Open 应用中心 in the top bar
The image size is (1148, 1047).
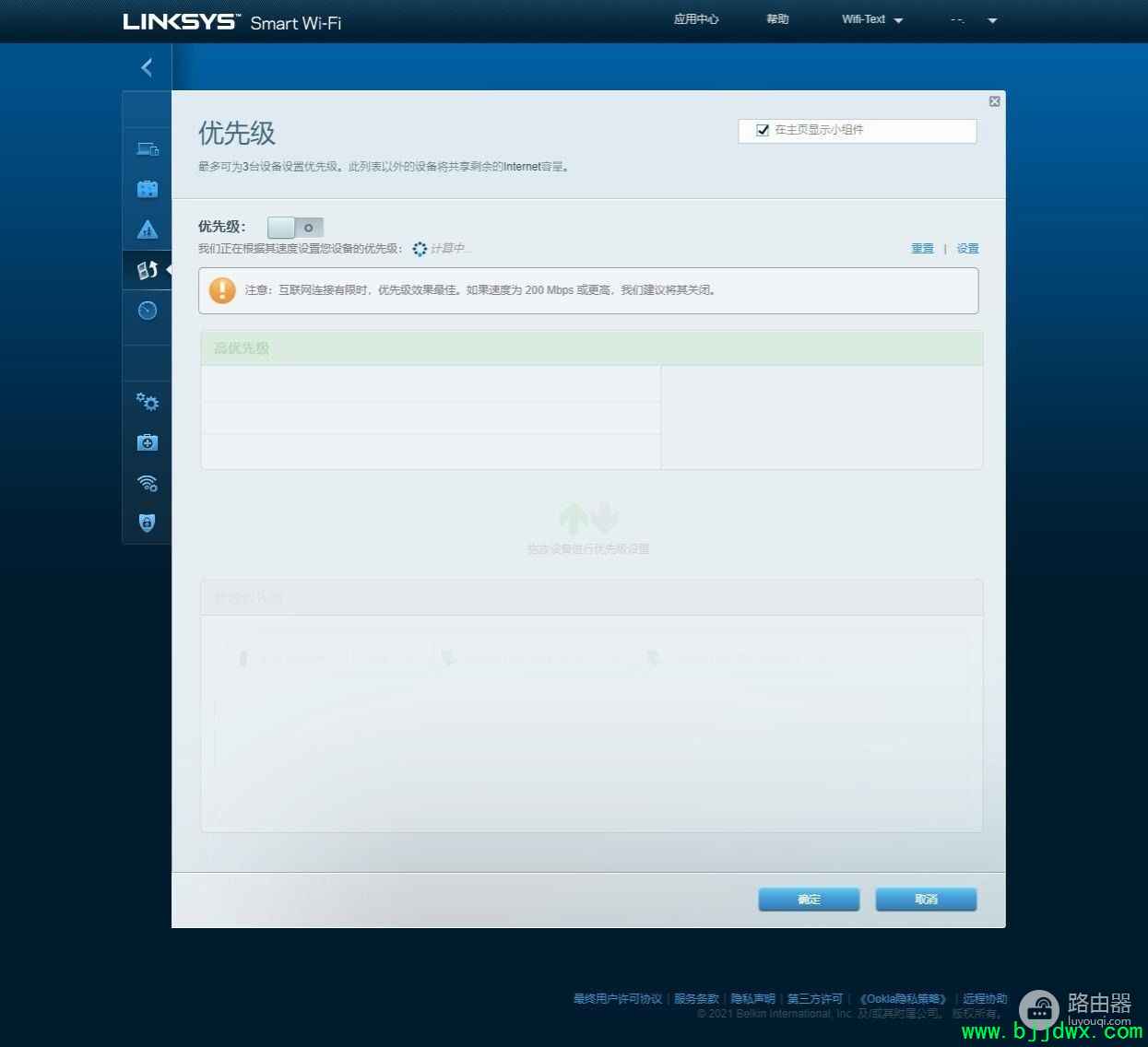(696, 19)
